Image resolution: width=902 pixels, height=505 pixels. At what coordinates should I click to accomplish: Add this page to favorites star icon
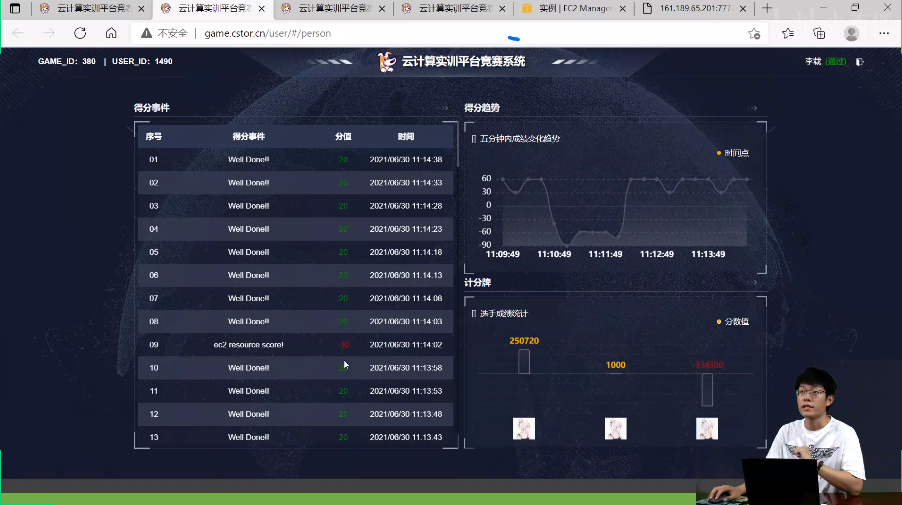pos(754,33)
